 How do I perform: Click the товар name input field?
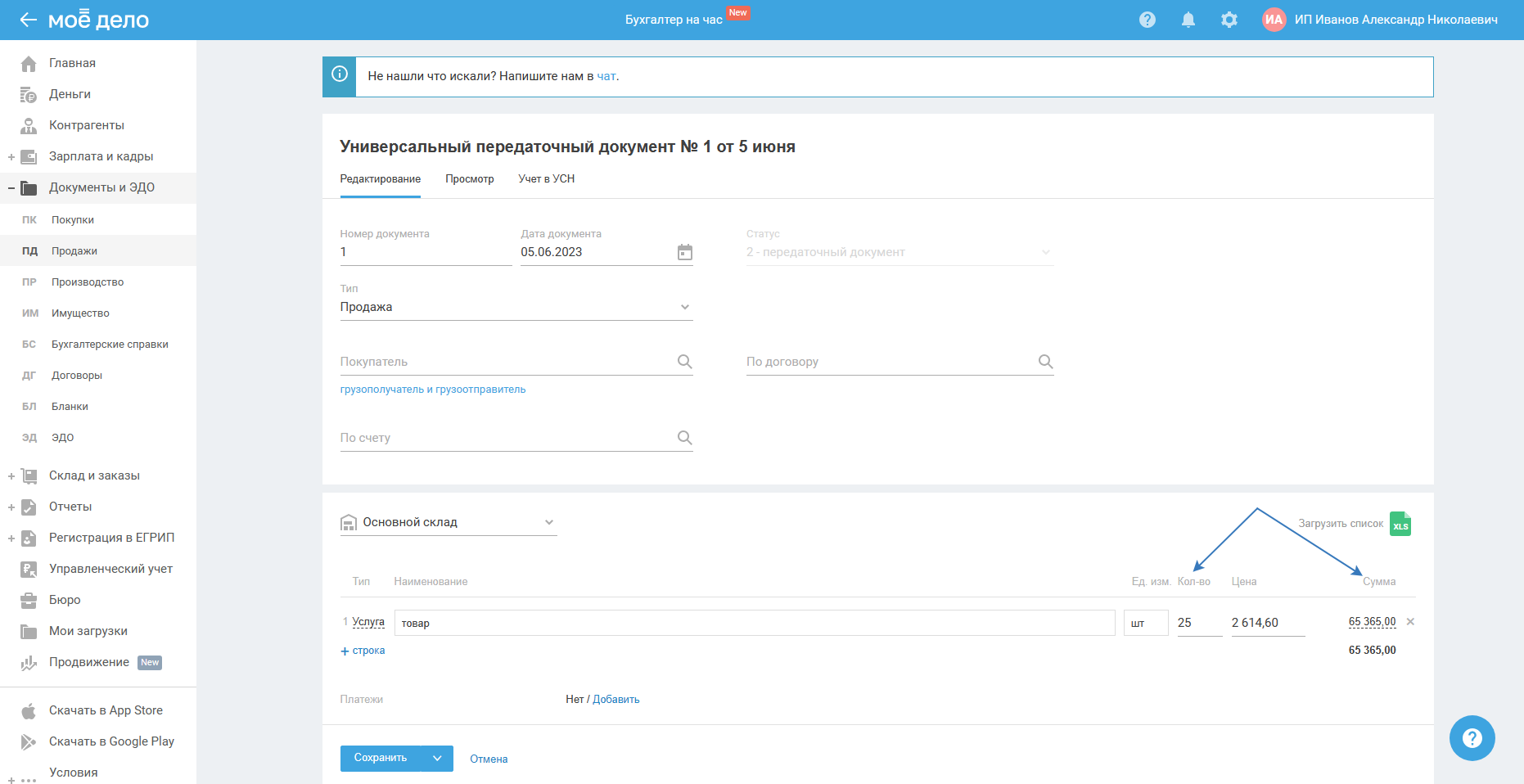755,623
